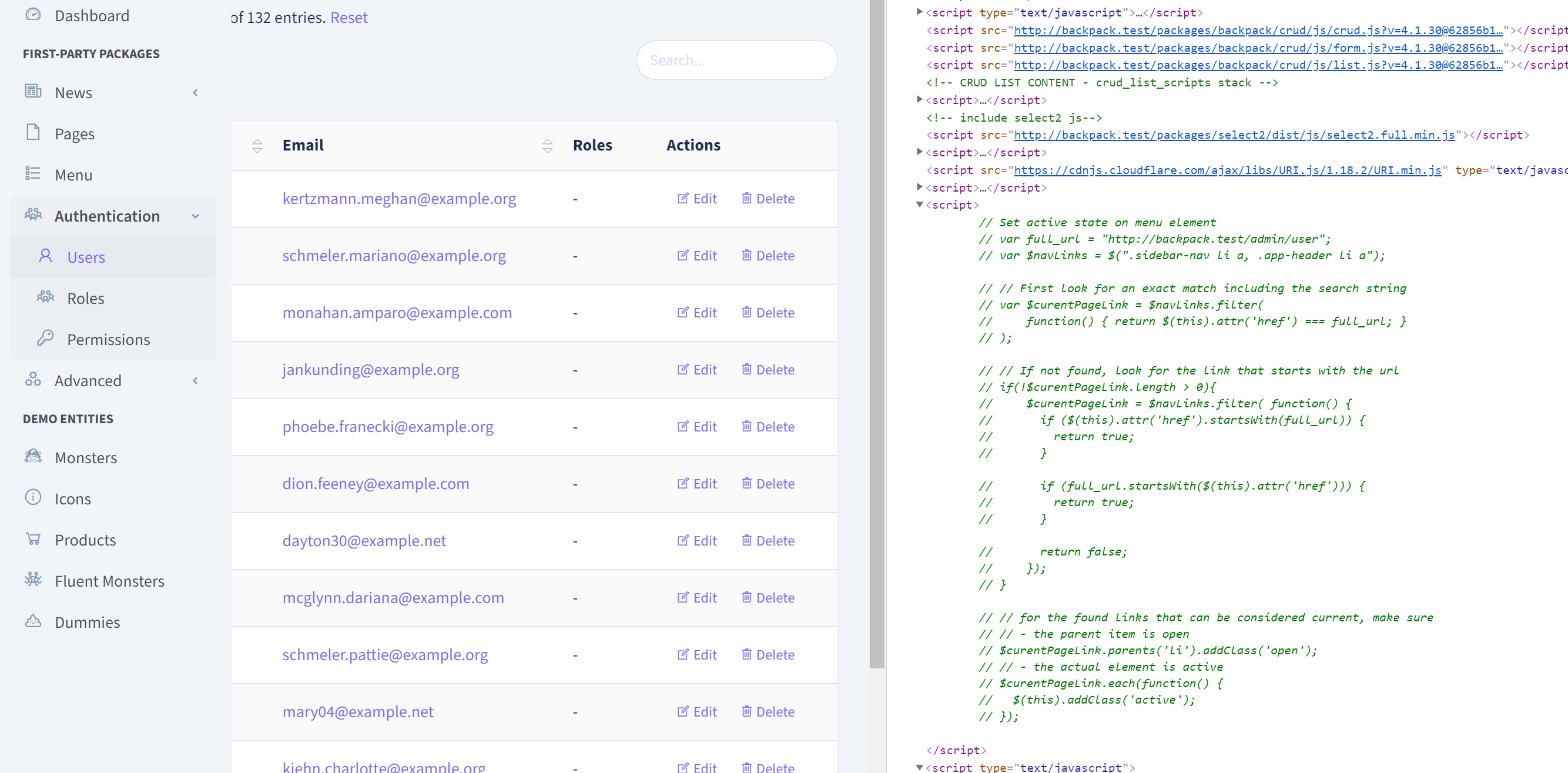The height and width of the screenshot is (773, 1568).
Task: Collapse the Authentication section chevron
Action: click(x=195, y=216)
